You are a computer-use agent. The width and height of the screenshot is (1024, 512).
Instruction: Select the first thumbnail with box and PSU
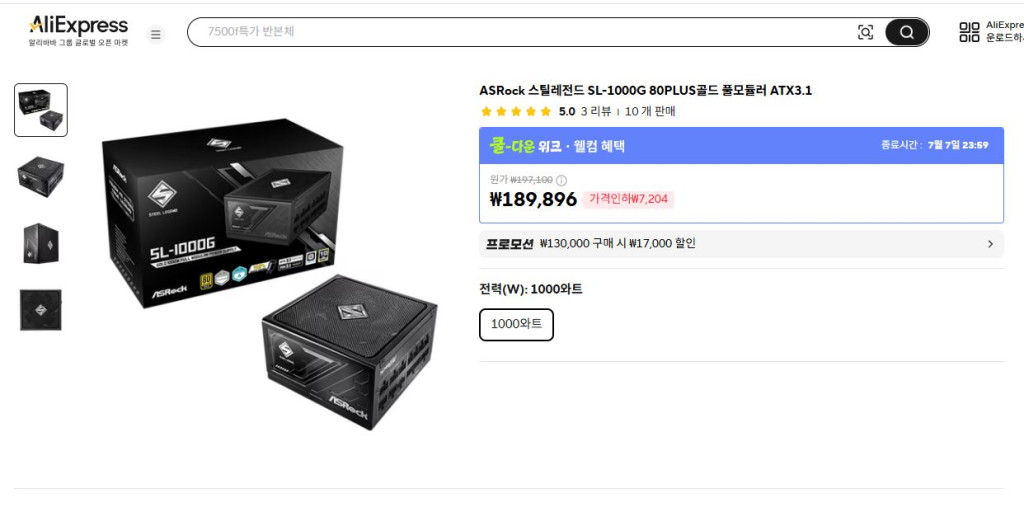point(40,110)
